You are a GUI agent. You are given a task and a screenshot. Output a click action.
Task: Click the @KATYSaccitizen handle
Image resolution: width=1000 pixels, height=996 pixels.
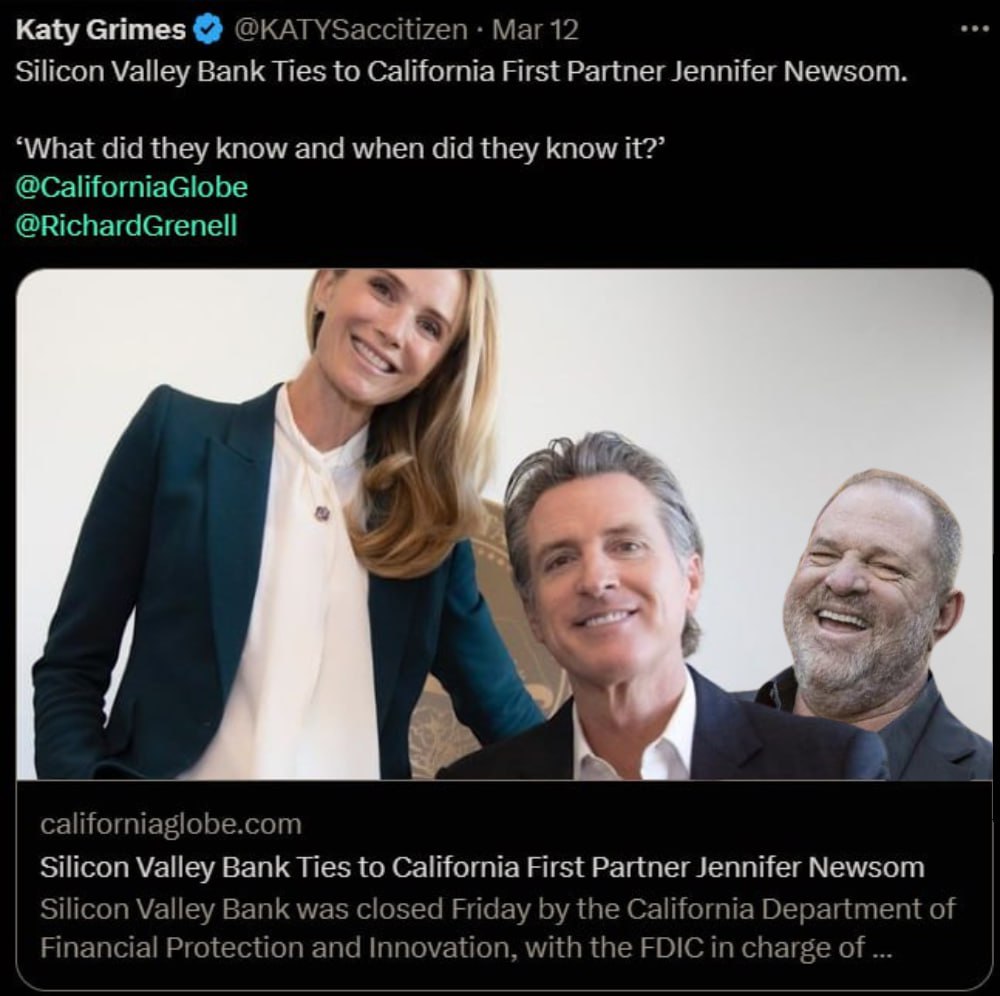click(350, 30)
